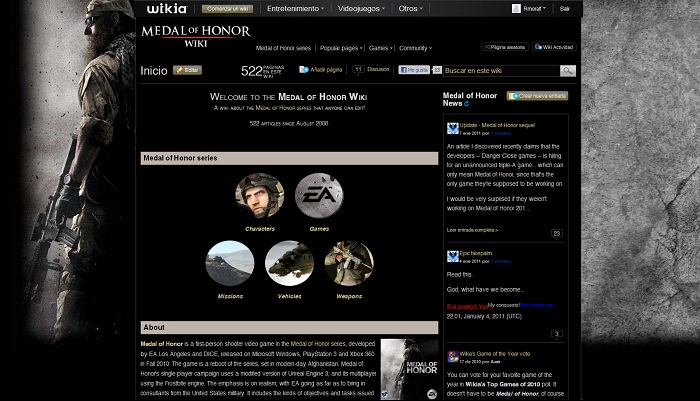Click the Vehicles caption link
Image resolution: width=700 pixels, height=401 pixels.
289,296
